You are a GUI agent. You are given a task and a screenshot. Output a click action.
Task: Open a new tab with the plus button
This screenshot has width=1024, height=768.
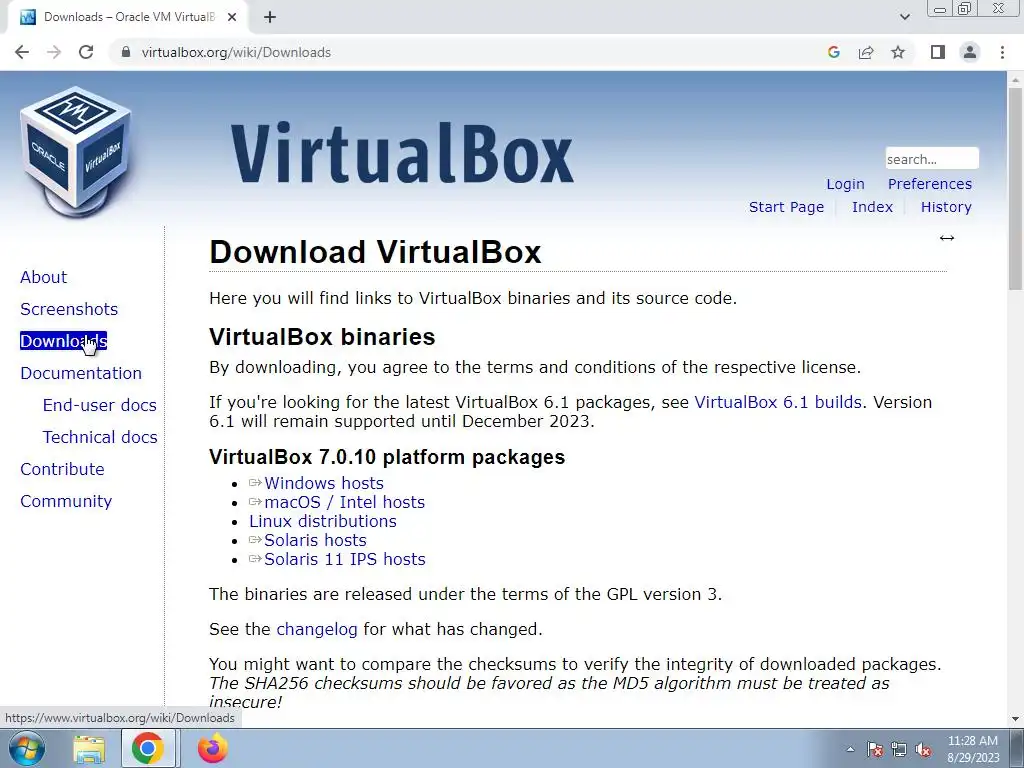(270, 17)
